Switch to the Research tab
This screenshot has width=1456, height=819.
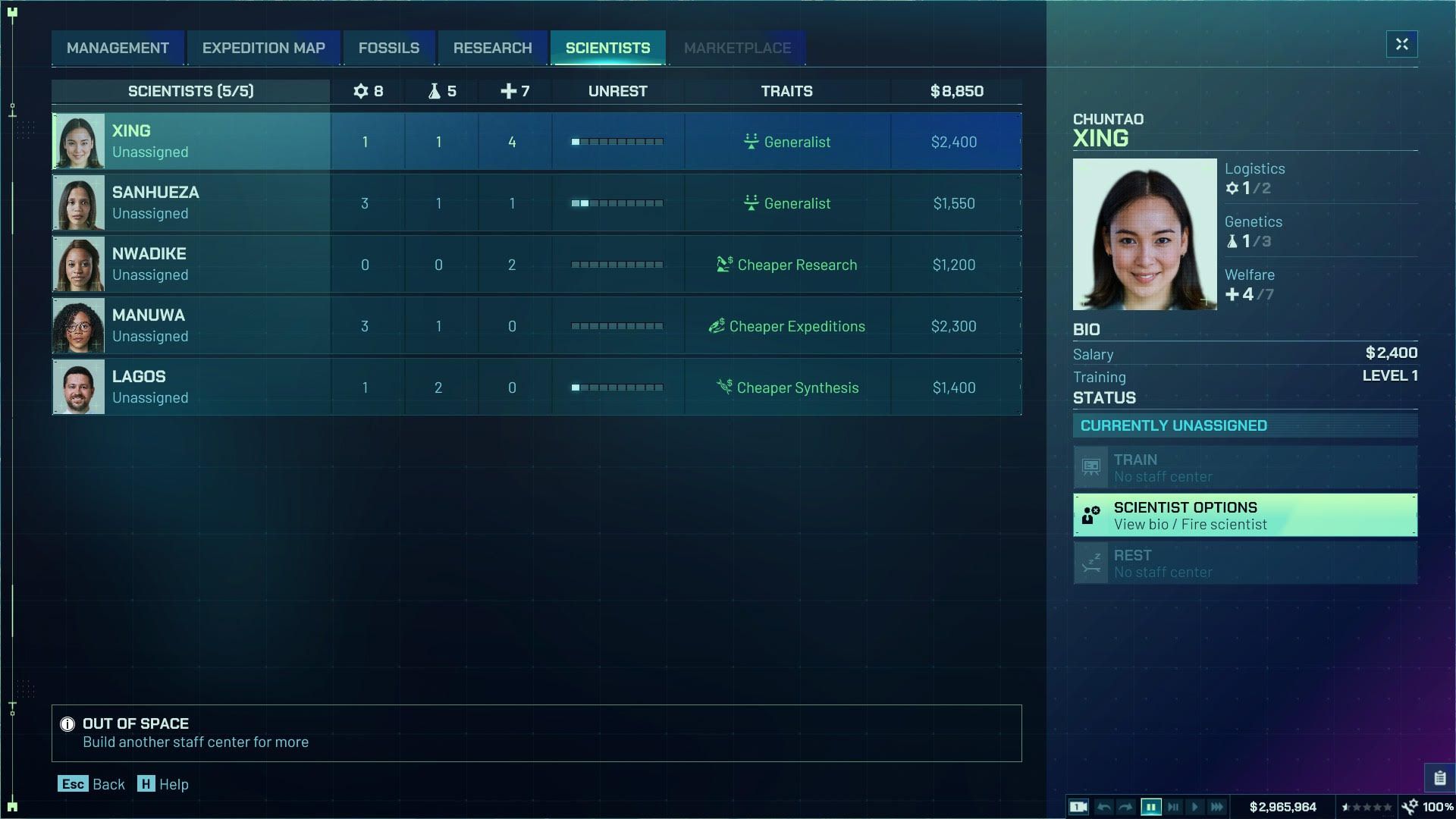pyautogui.click(x=492, y=48)
